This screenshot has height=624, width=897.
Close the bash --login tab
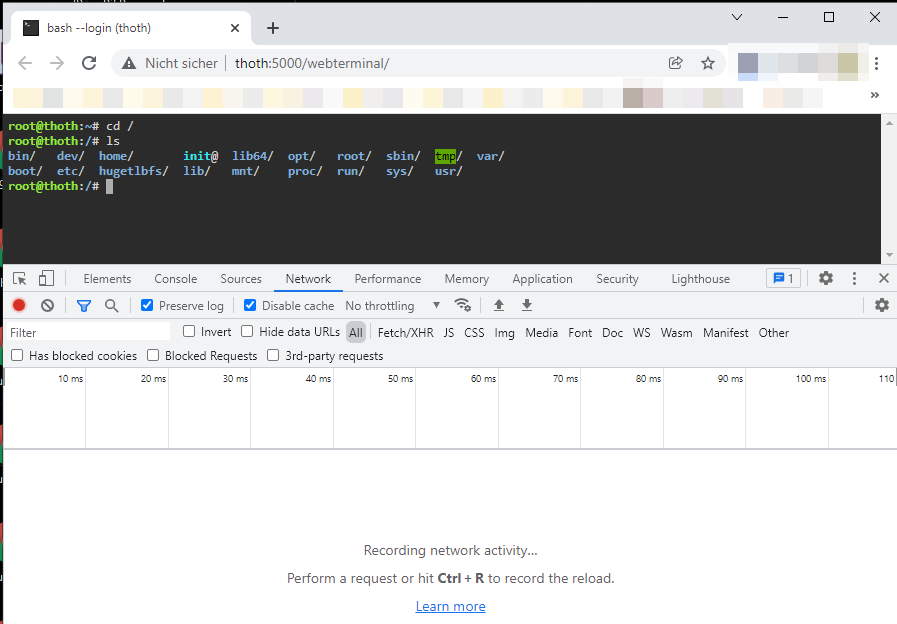coord(235,27)
